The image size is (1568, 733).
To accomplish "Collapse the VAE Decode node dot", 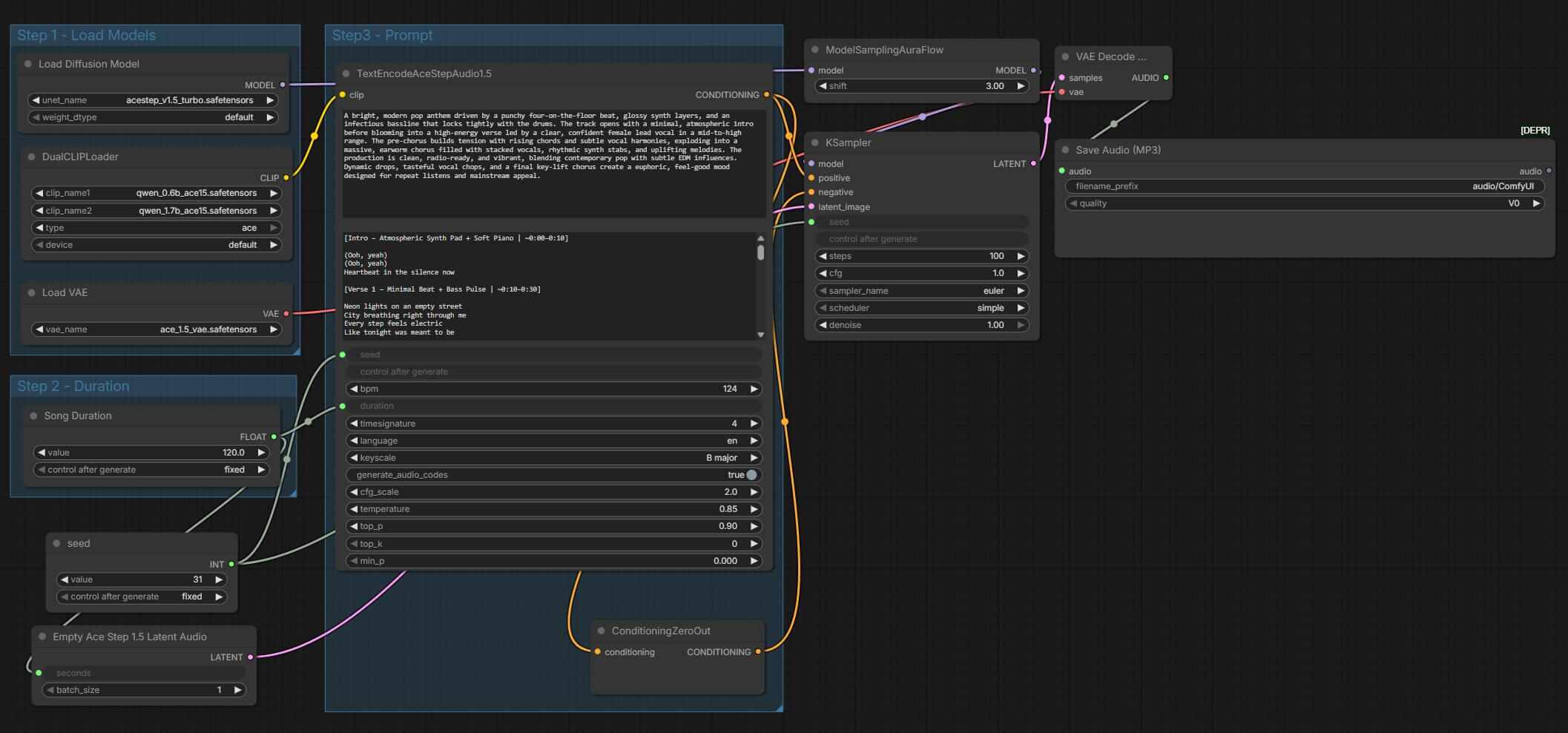I will (x=1066, y=56).
